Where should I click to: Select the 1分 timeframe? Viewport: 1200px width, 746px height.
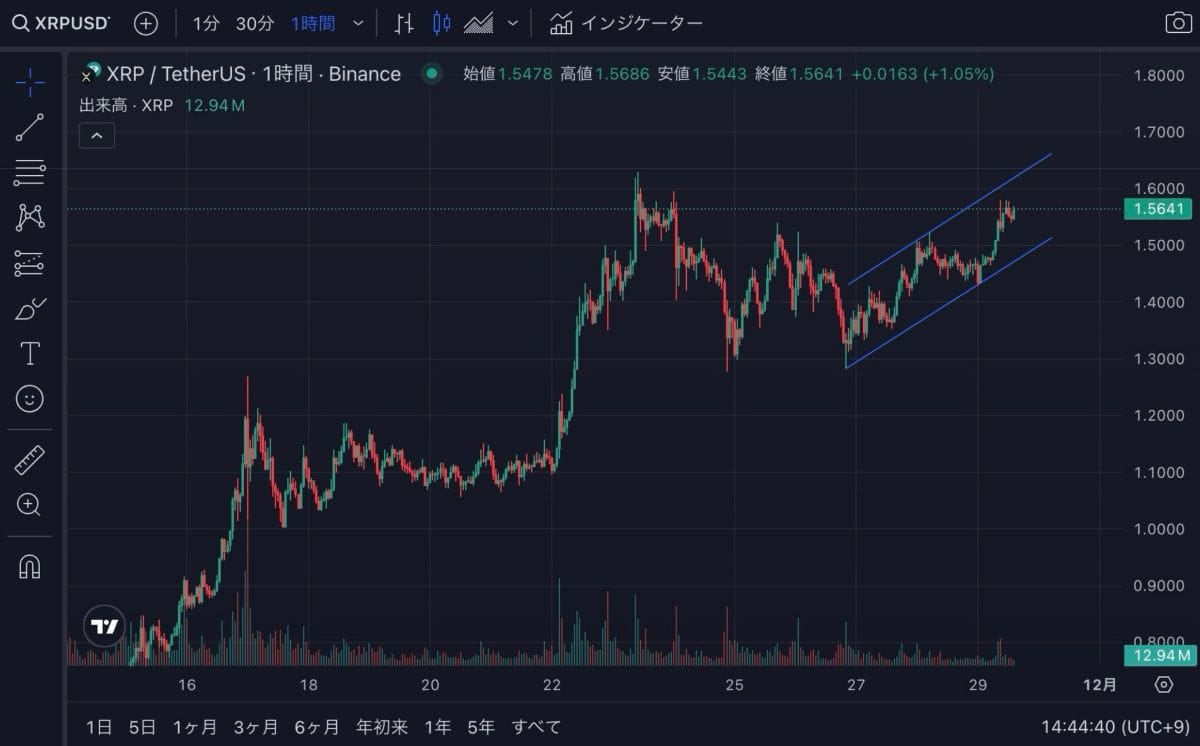click(x=205, y=23)
